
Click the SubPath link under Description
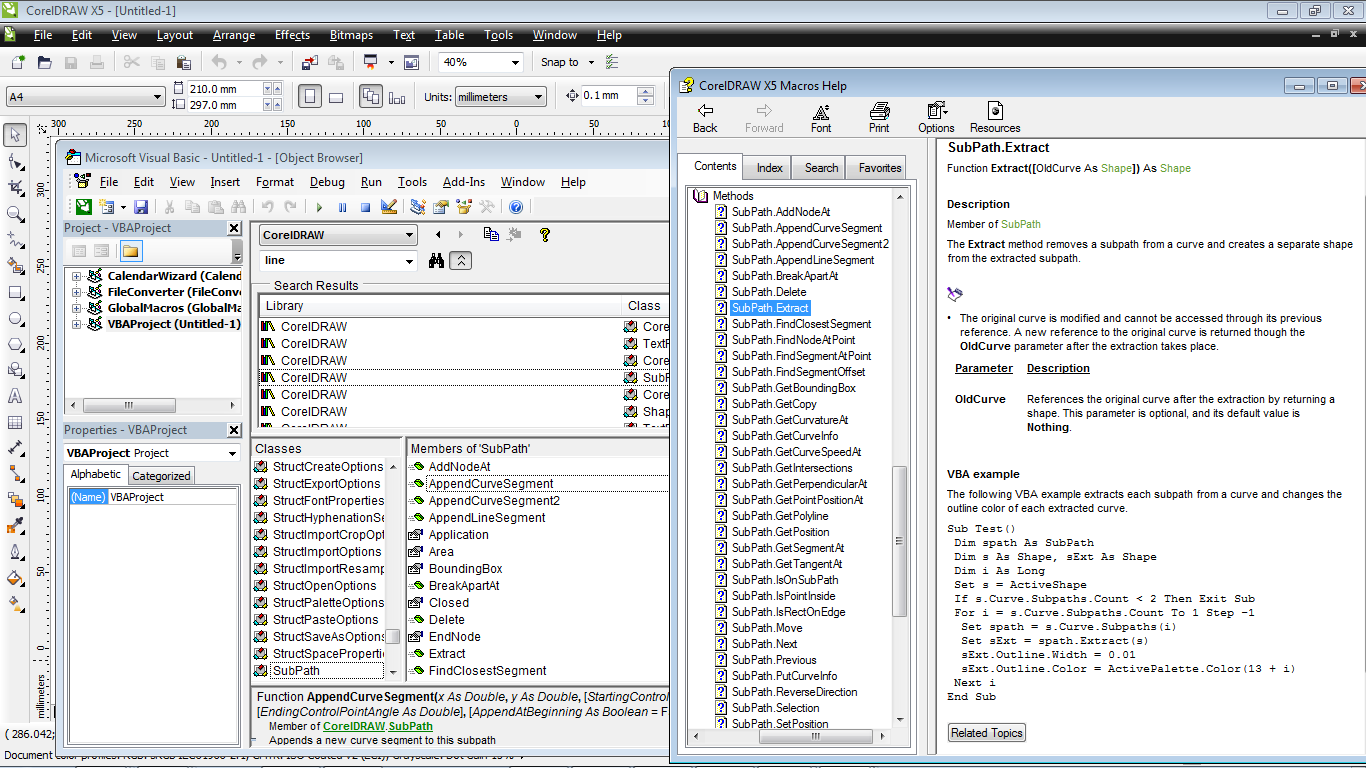1021,224
